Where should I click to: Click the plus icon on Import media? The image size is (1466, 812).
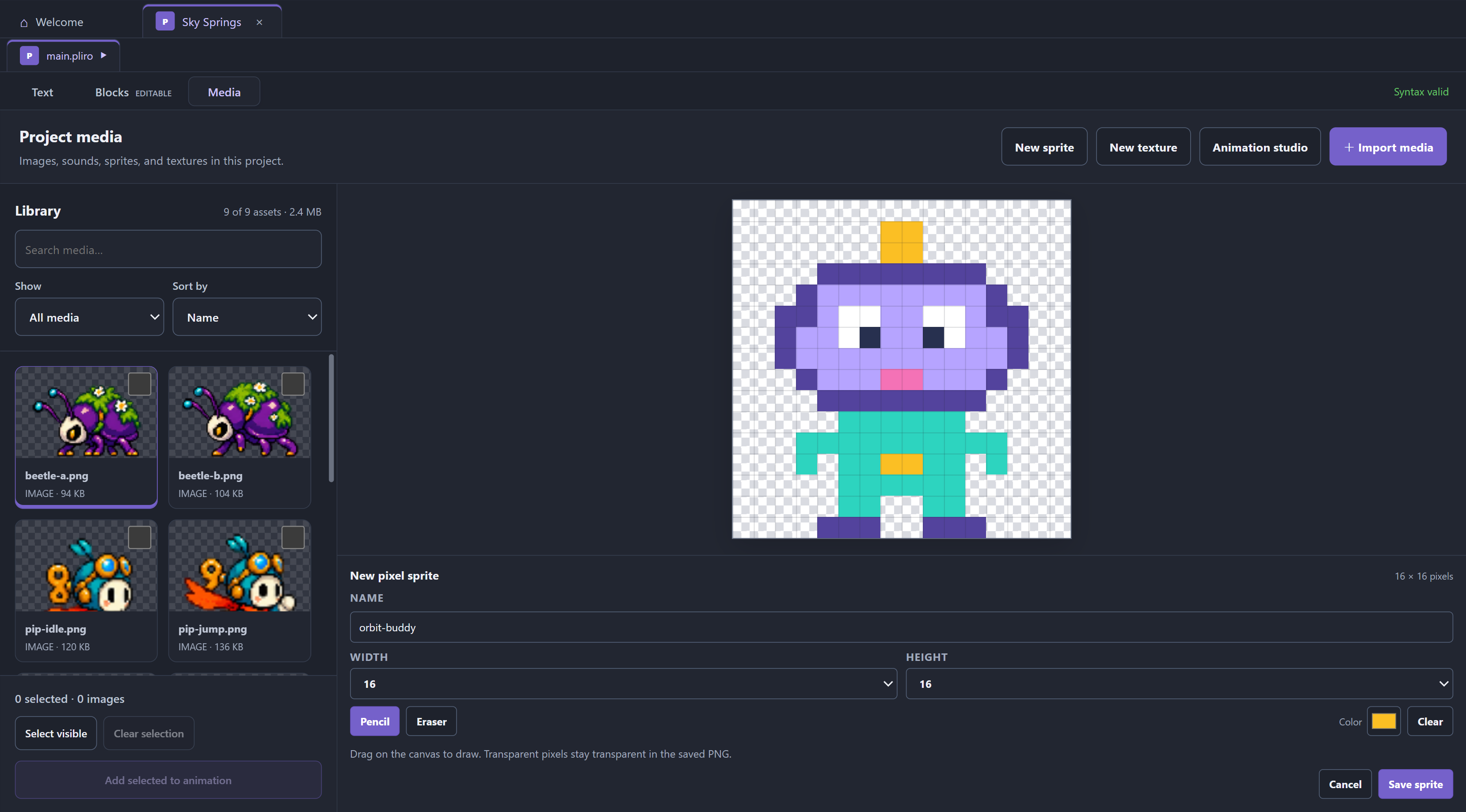click(1348, 147)
